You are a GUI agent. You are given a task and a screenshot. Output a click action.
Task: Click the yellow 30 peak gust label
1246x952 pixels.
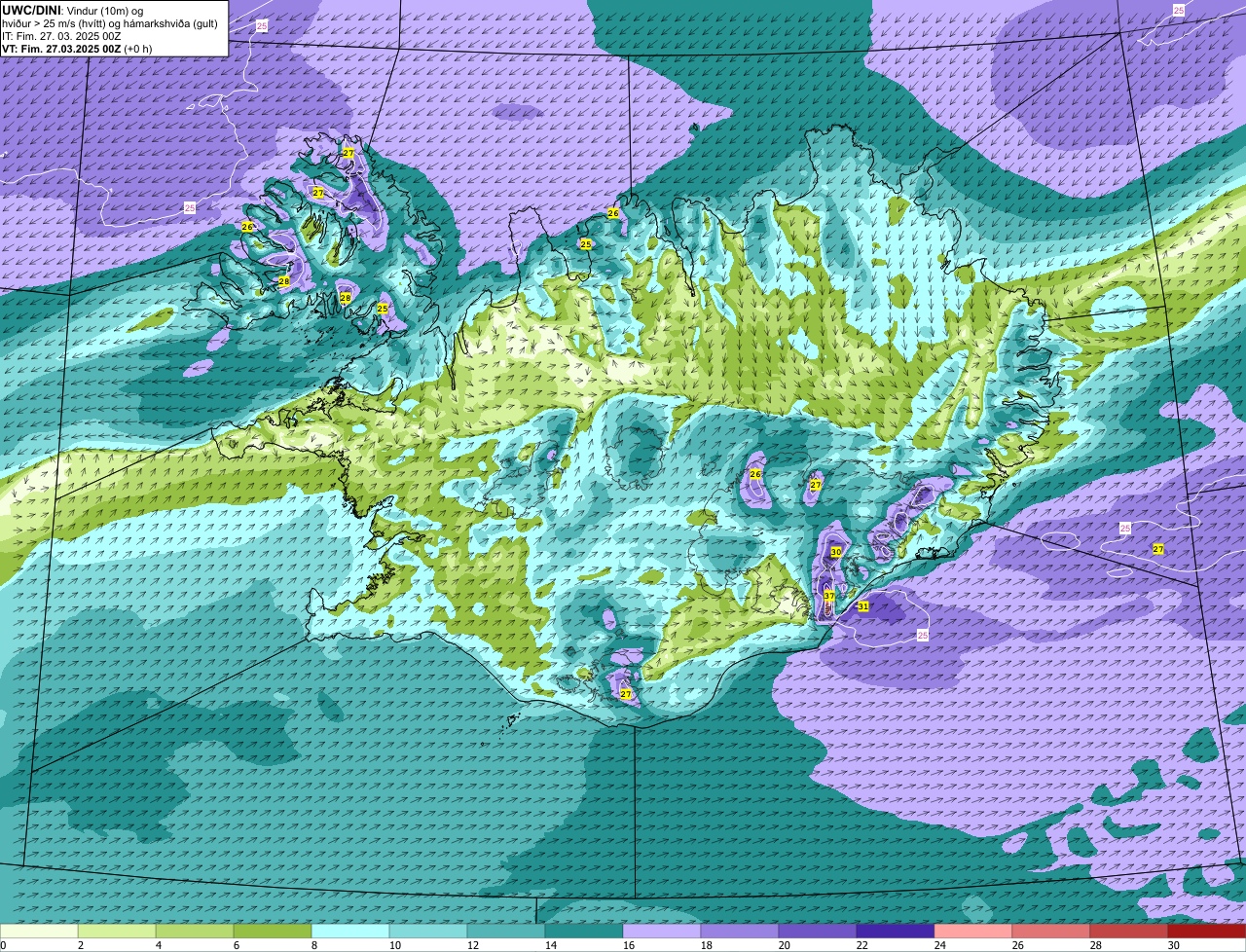click(836, 552)
